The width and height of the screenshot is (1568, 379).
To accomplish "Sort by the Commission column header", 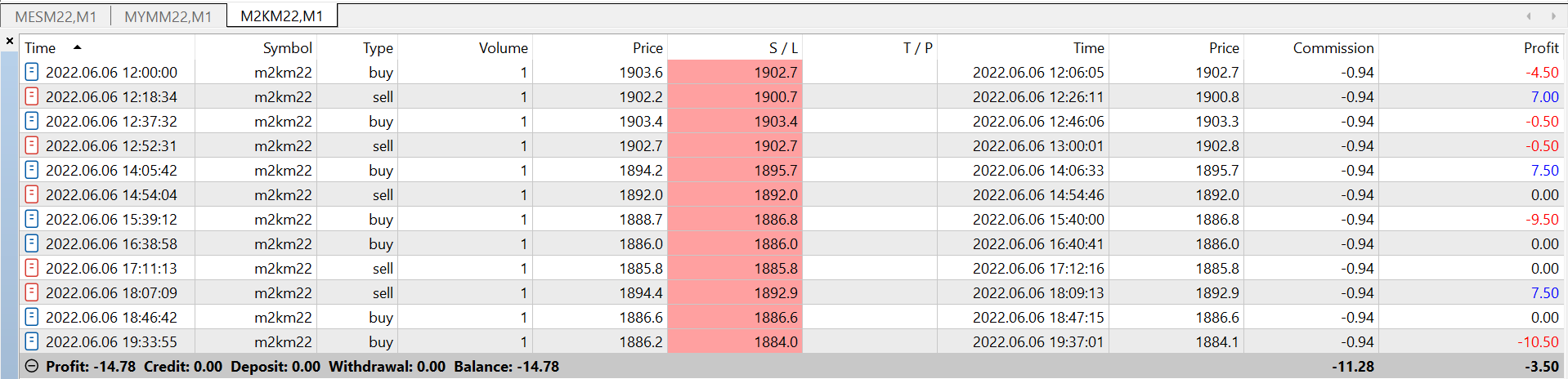I will (x=1333, y=48).
